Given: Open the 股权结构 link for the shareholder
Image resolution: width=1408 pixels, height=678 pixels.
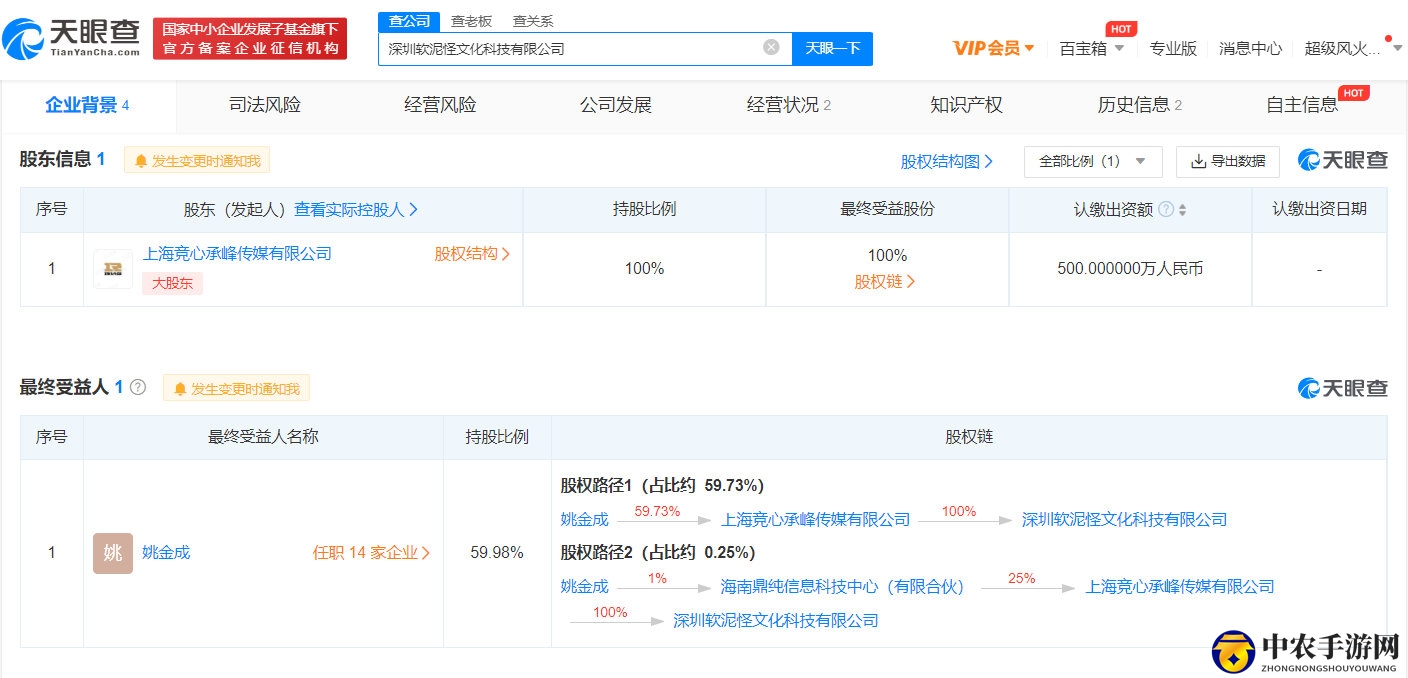Looking at the screenshot, I should 472,254.
